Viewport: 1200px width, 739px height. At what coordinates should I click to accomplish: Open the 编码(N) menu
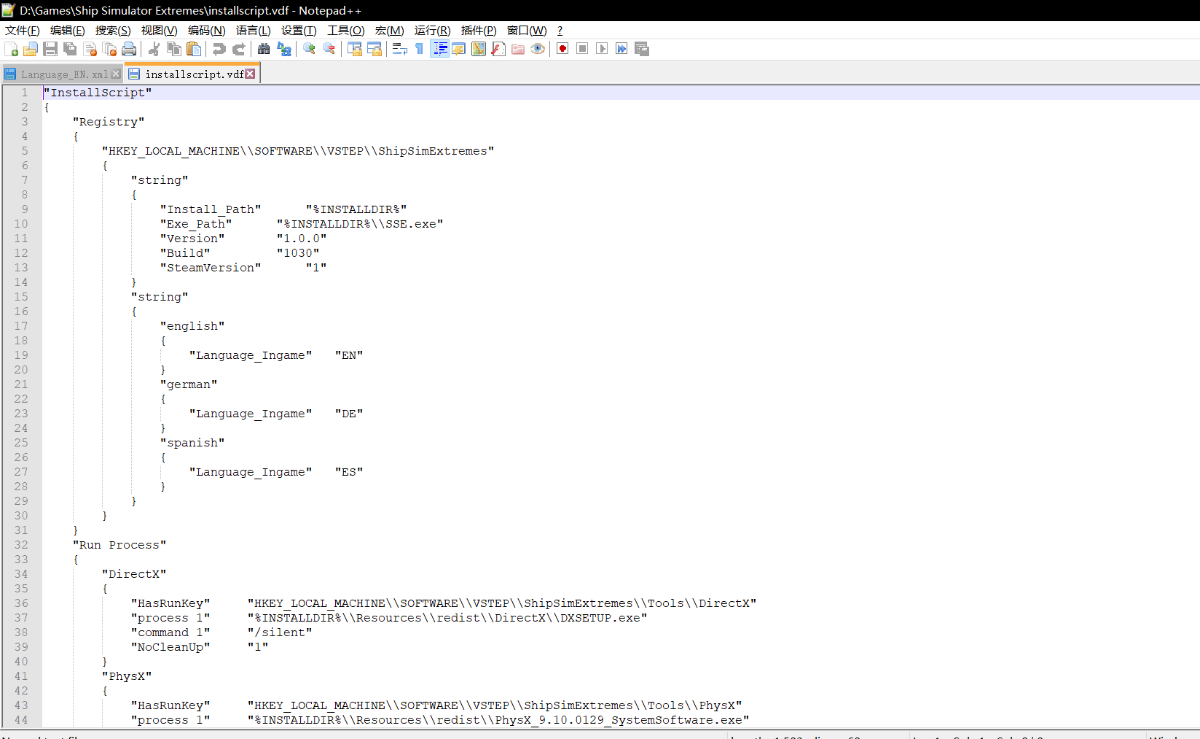point(206,31)
